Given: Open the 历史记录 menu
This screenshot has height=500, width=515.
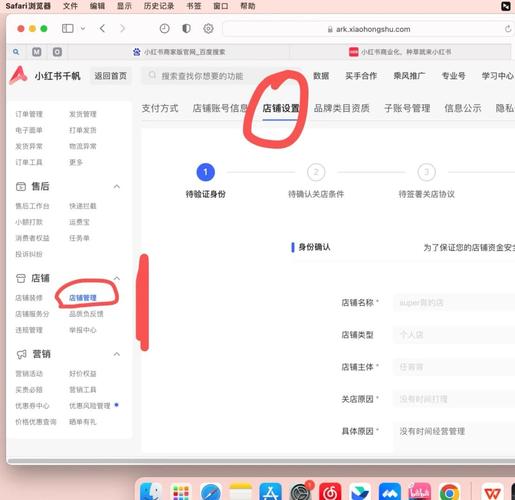Looking at the screenshot, I should pos(159,6).
